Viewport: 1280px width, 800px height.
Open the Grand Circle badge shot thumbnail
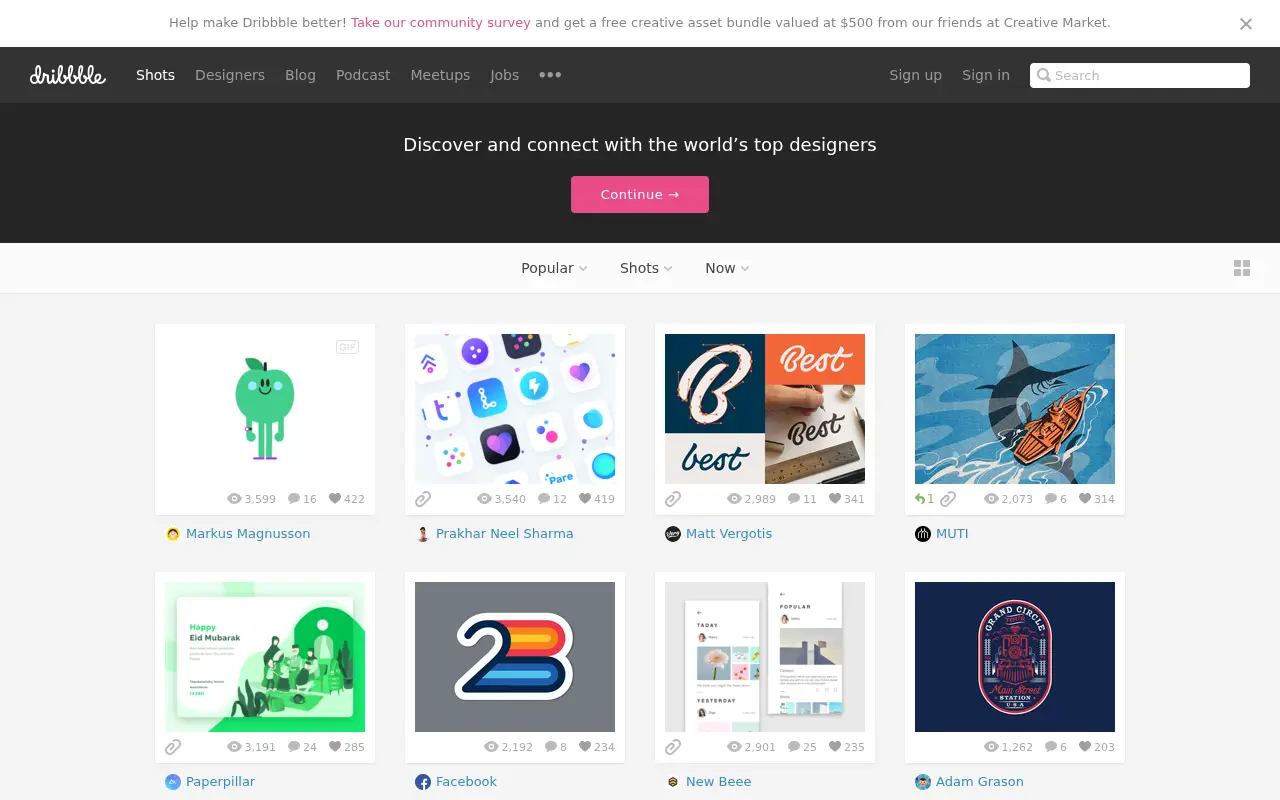pyautogui.click(x=1015, y=657)
